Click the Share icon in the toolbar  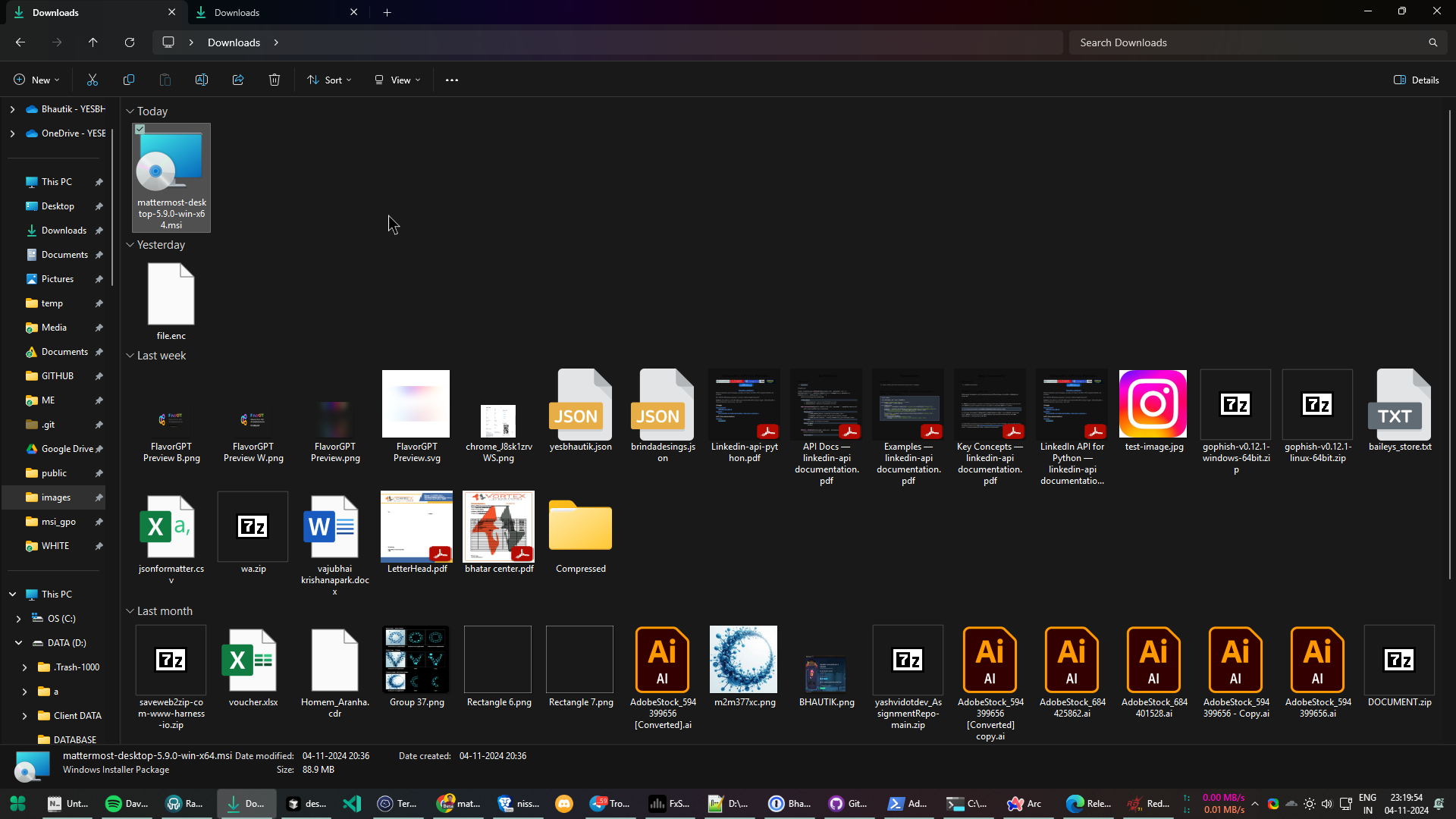tap(237, 80)
